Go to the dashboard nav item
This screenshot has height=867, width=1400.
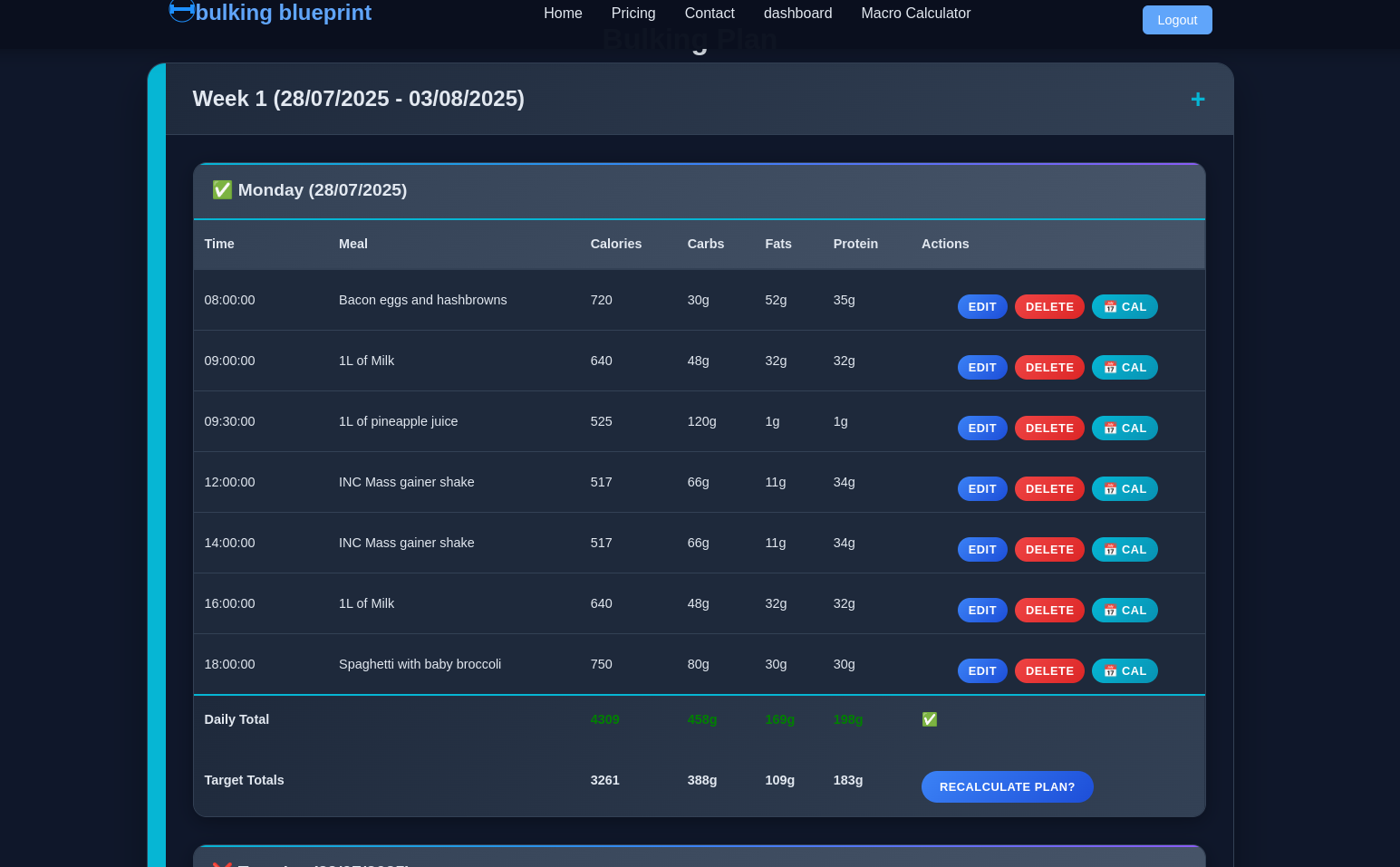797,14
